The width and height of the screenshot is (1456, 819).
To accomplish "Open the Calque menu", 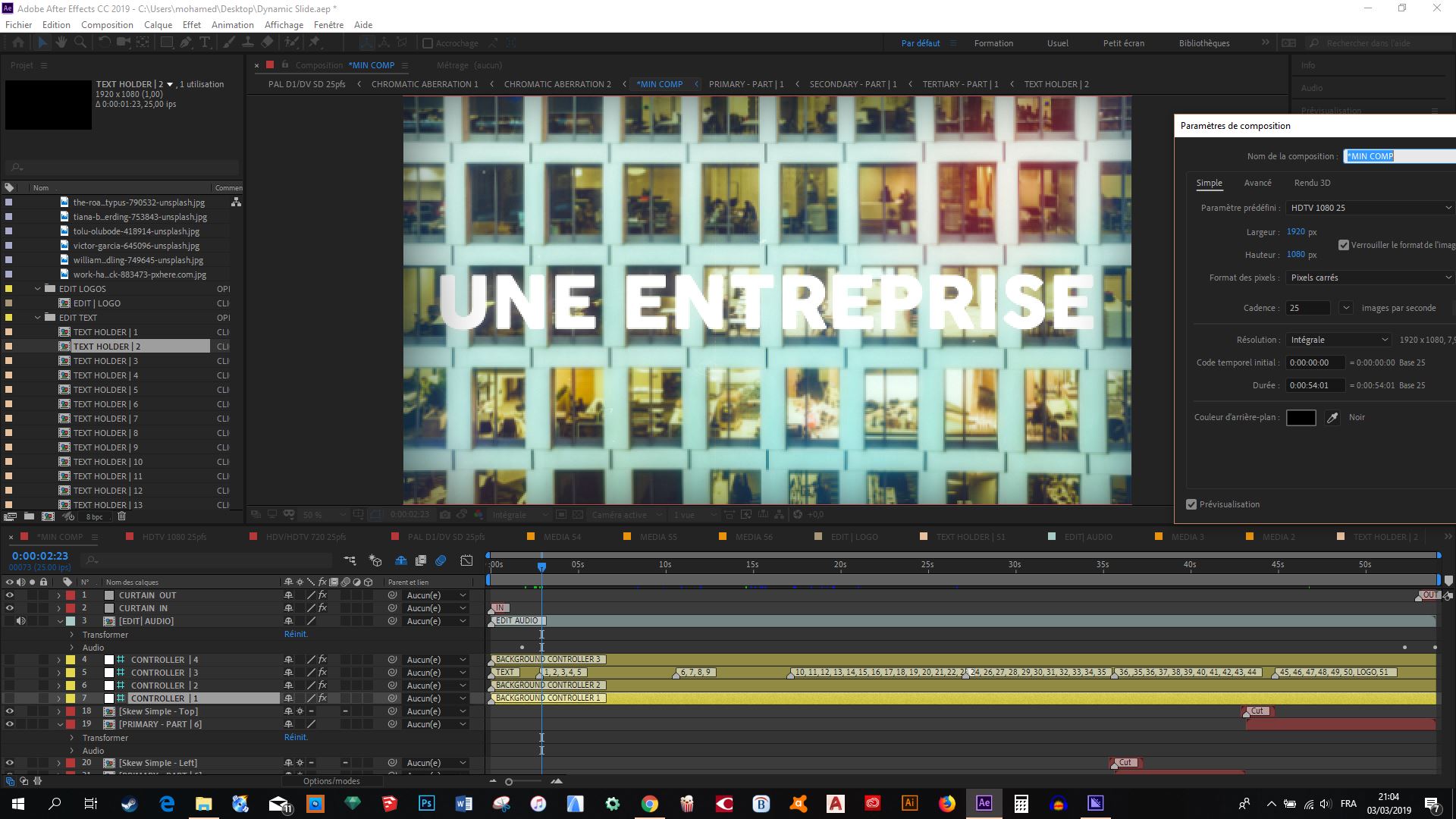I will click(x=158, y=25).
